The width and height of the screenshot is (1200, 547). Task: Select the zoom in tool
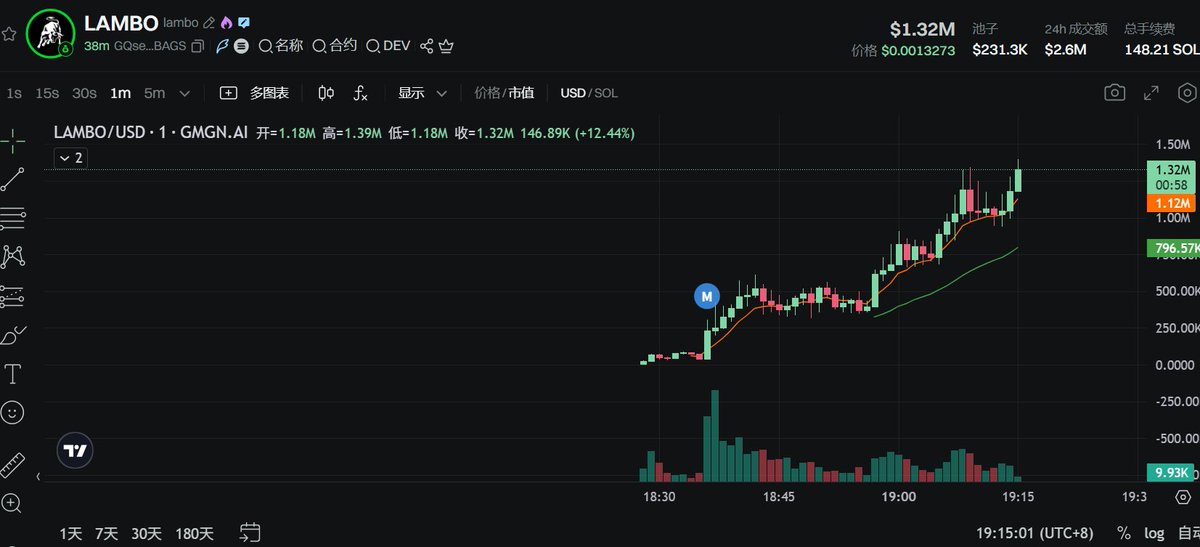click(x=13, y=503)
